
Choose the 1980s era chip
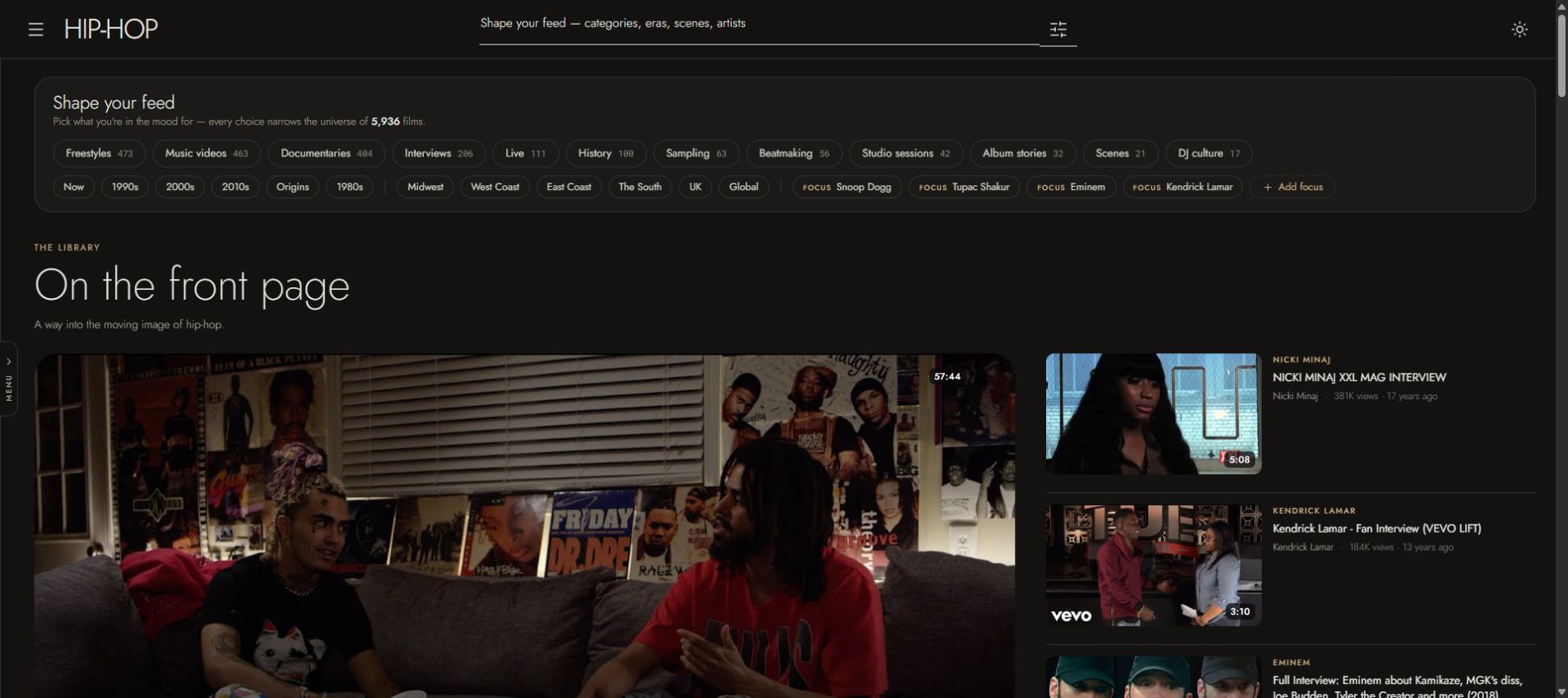(x=350, y=188)
